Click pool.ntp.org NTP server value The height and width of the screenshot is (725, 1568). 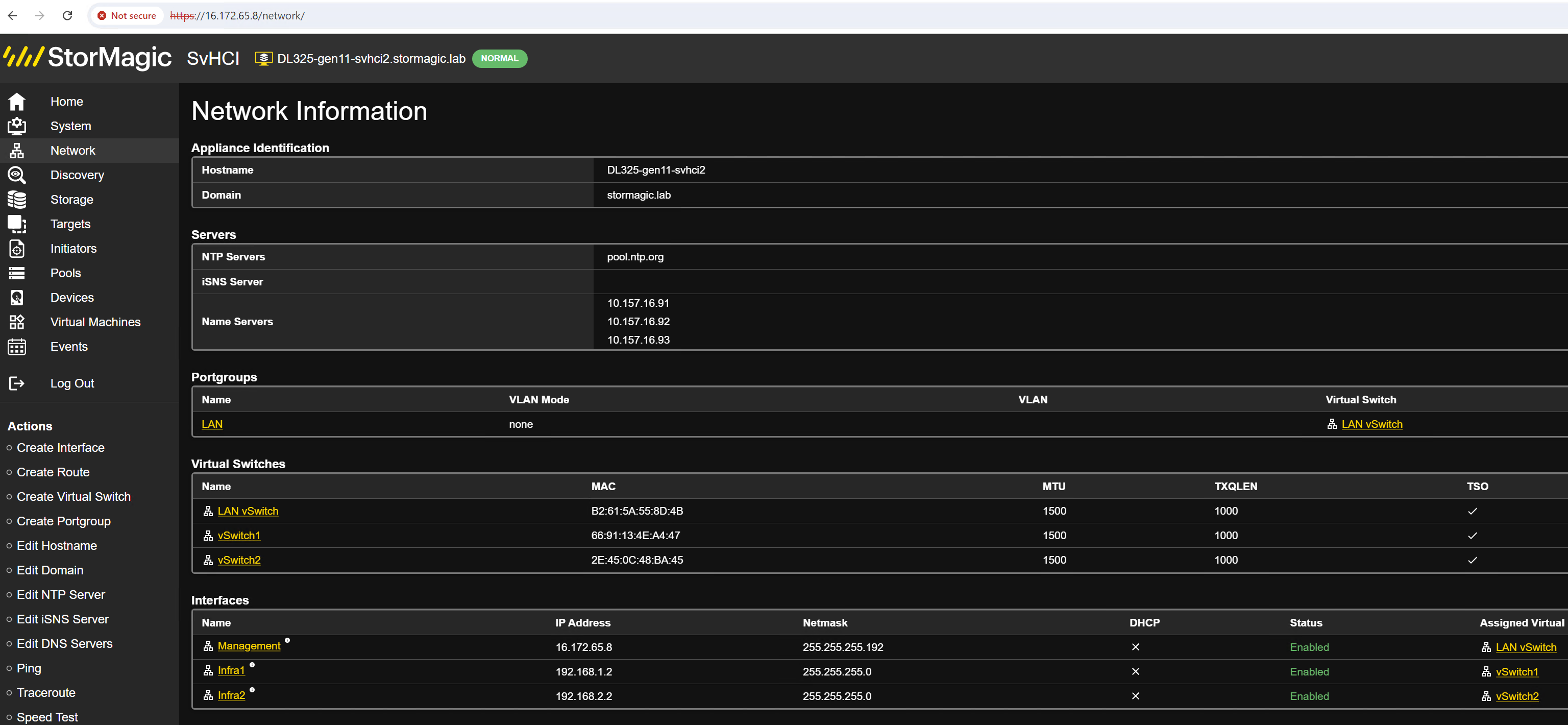click(635, 257)
